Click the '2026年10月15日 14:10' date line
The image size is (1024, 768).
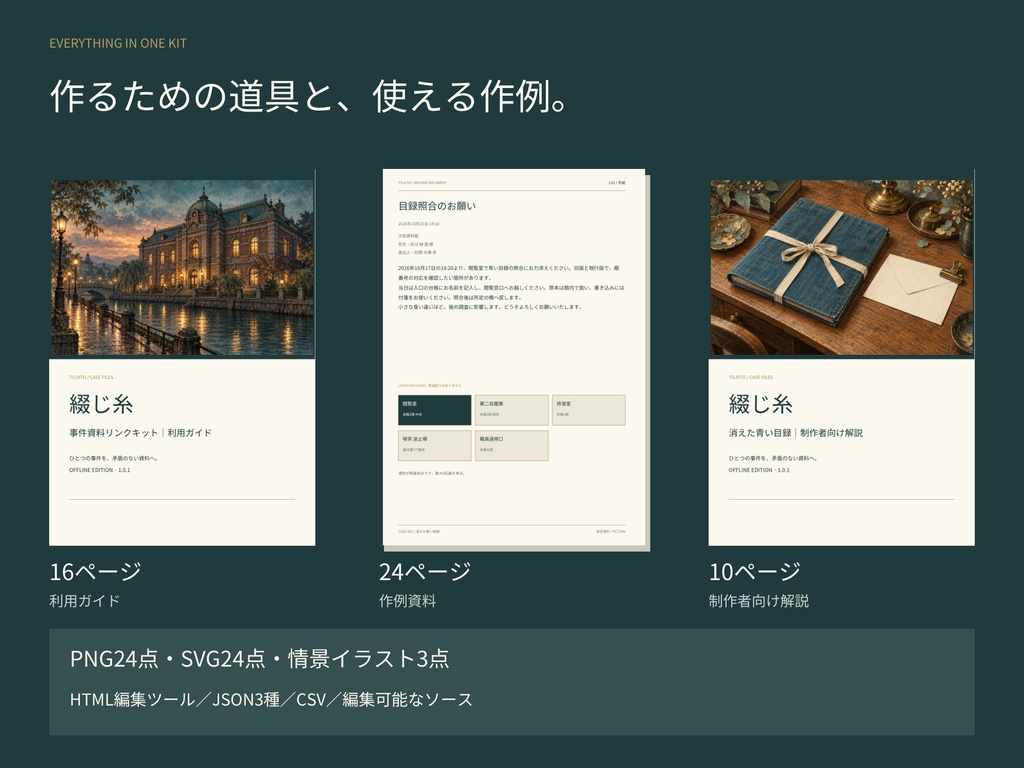click(x=419, y=223)
